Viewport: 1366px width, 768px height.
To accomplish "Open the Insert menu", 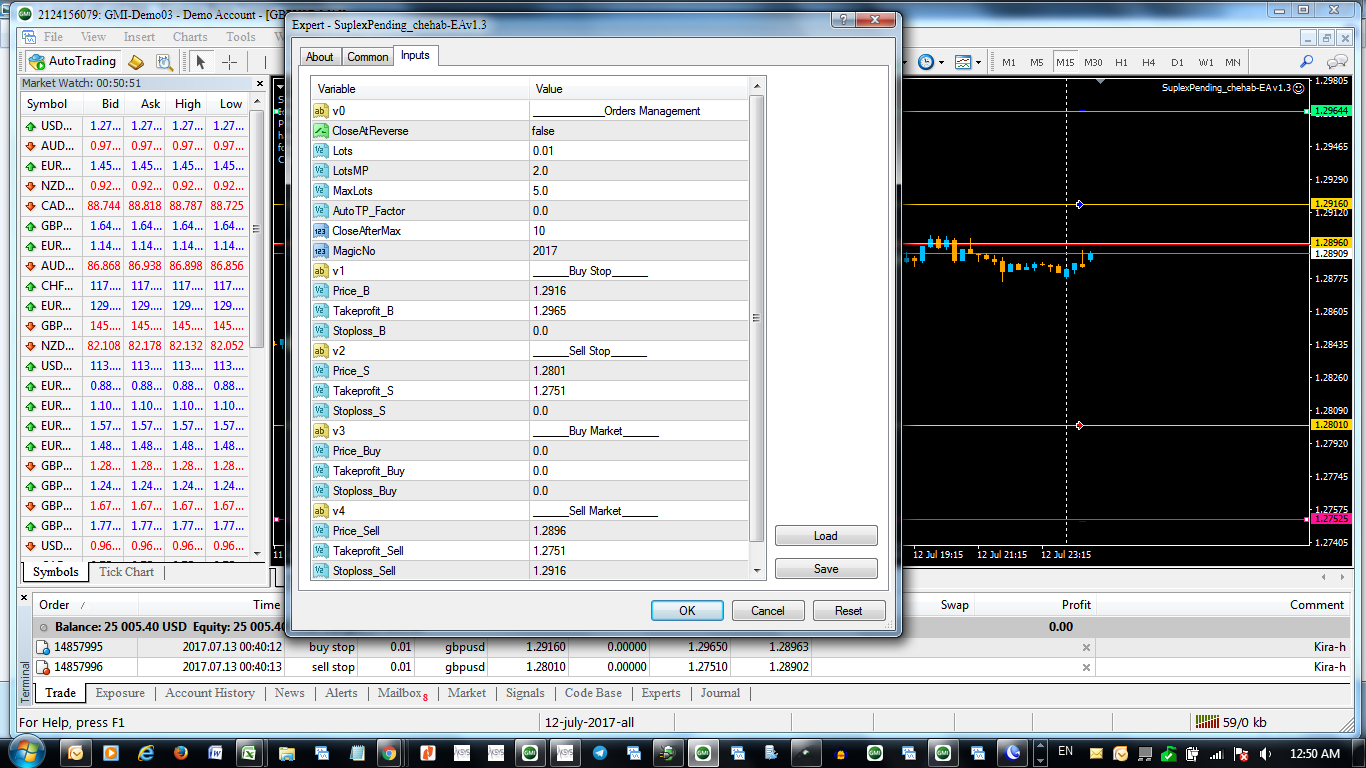I will pos(139,37).
